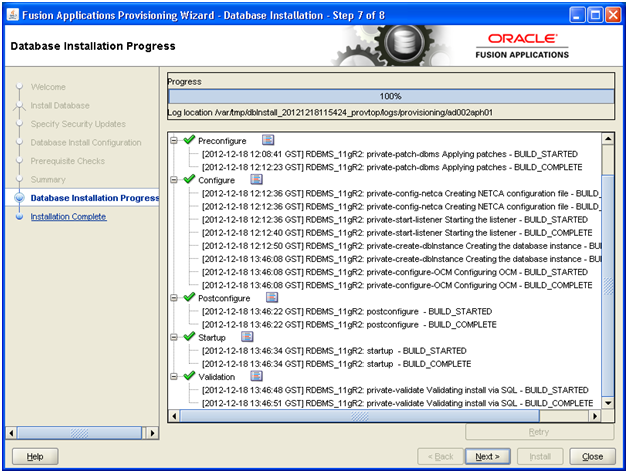Select the Prerequisite Checks step
Screen dimensions: 628x473
pos(68,161)
